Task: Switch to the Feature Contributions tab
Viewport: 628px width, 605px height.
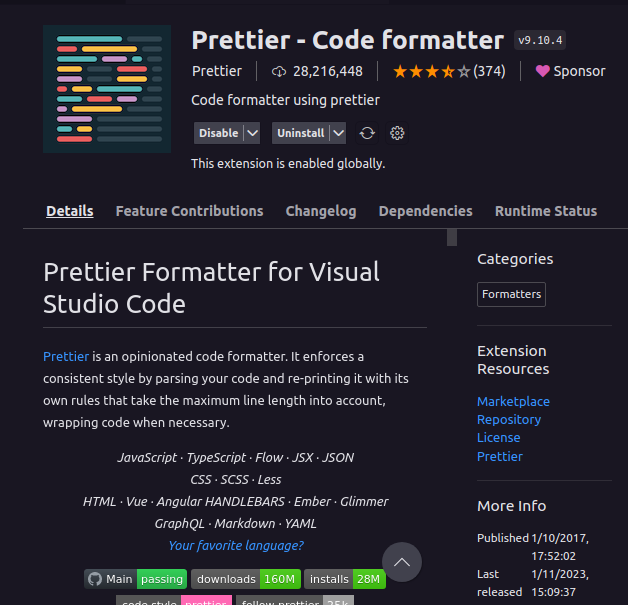Action: tap(189, 211)
